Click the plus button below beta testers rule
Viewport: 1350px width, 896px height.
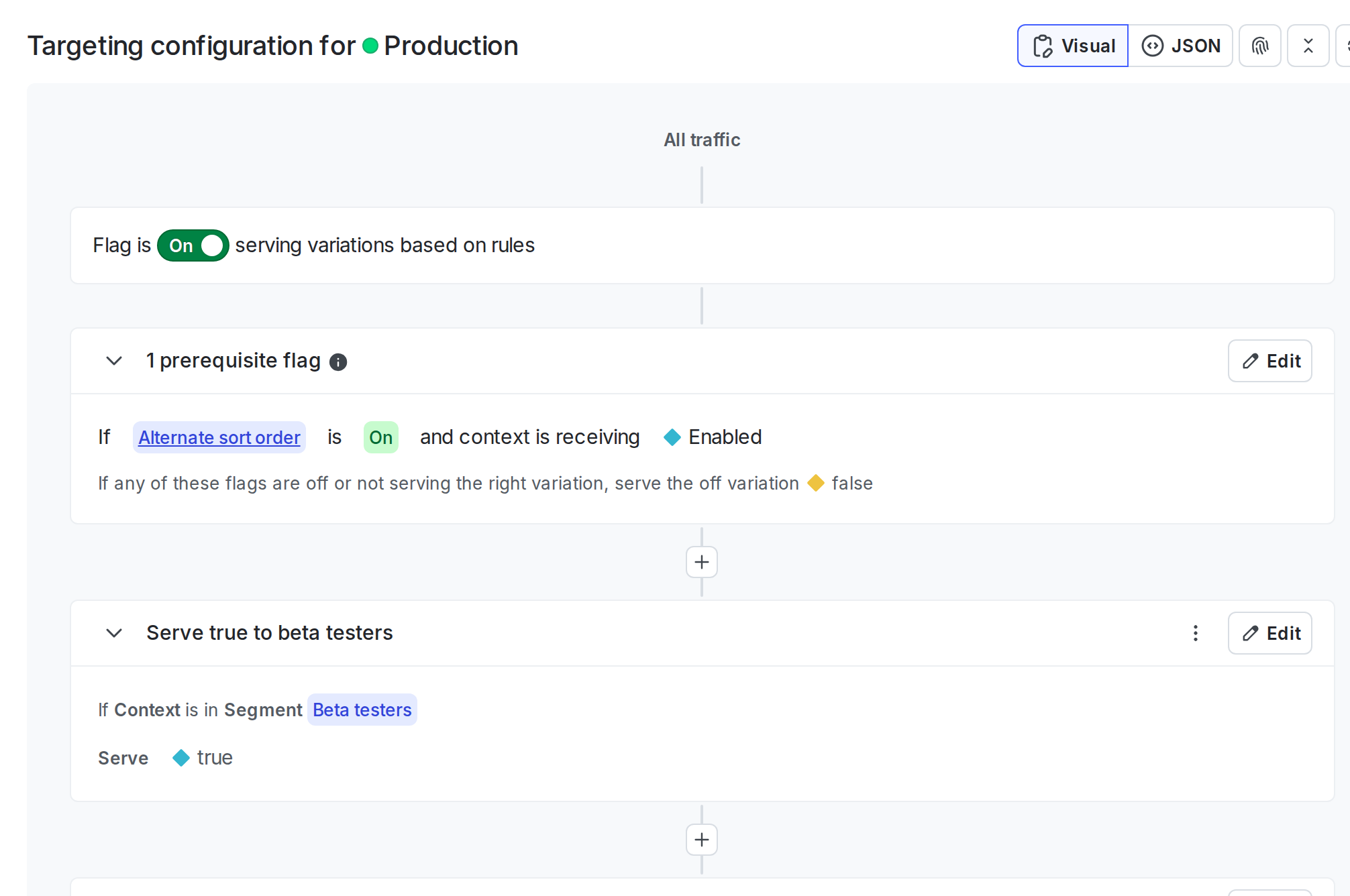(x=701, y=840)
